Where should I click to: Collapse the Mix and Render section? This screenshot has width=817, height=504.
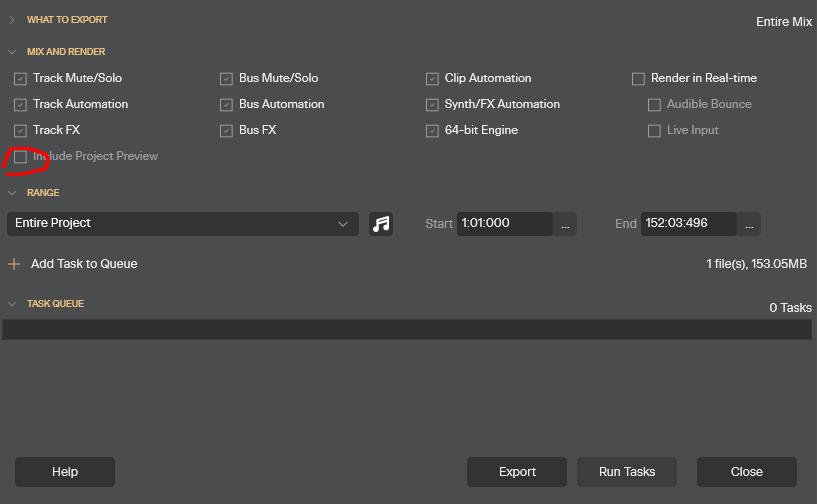[x=12, y=52]
